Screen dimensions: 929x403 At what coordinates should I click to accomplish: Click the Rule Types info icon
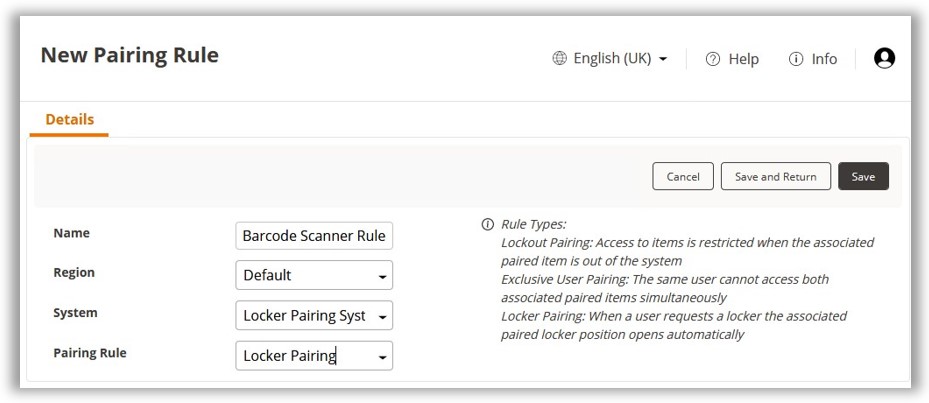[487, 224]
